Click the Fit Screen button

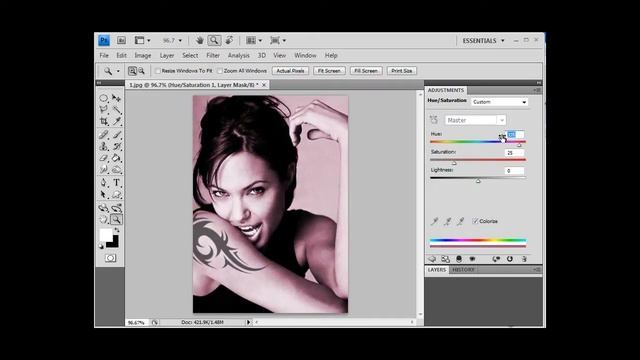pos(329,71)
